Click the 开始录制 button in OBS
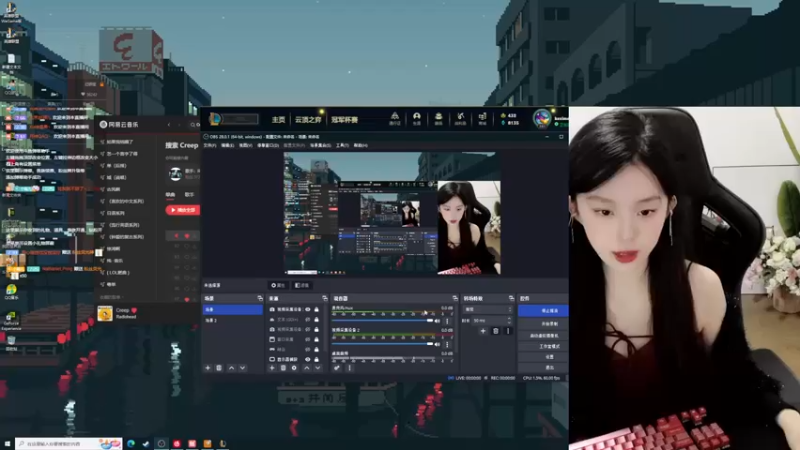This screenshot has height=450, width=800. (543, 323)
